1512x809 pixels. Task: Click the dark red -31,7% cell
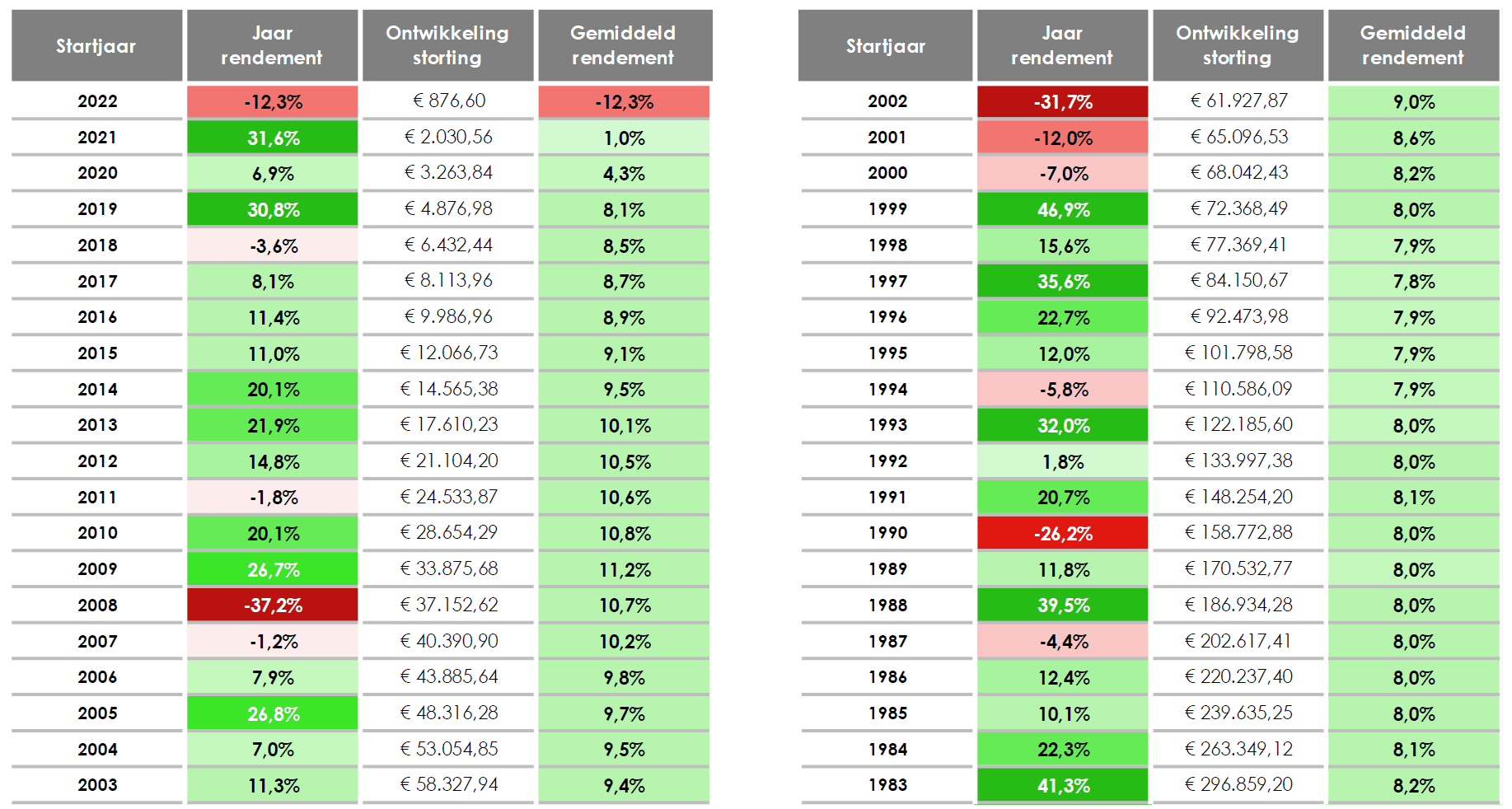[x=1062, y=102]
